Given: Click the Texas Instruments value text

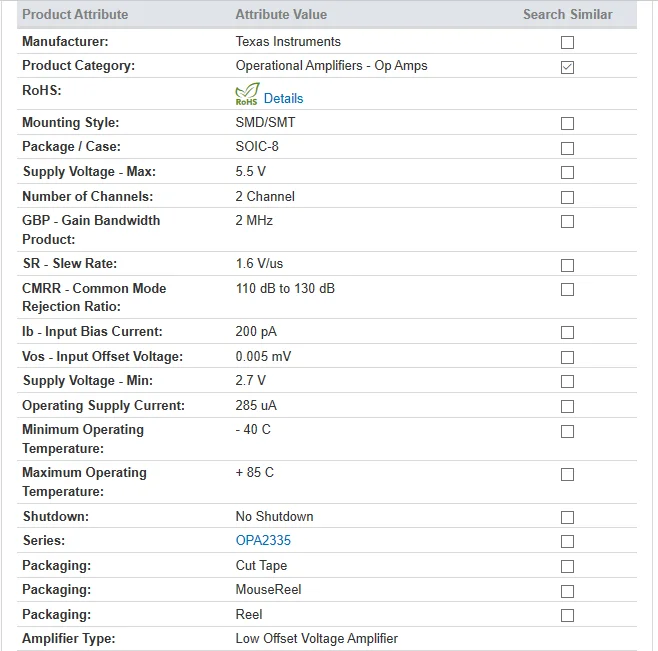Looking at the screenshot, I should click(x=288, y=42).
